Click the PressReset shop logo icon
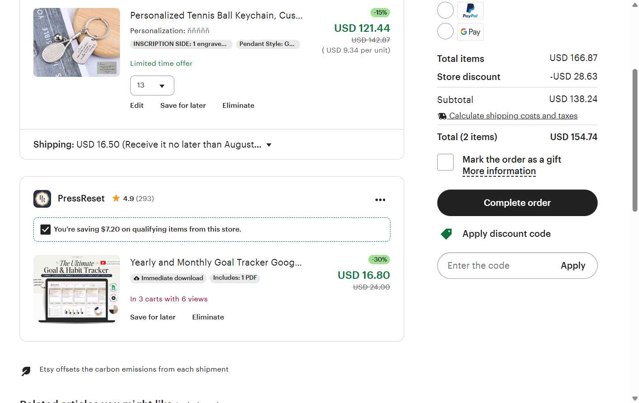The image size is (639, 403). point(42,199)
